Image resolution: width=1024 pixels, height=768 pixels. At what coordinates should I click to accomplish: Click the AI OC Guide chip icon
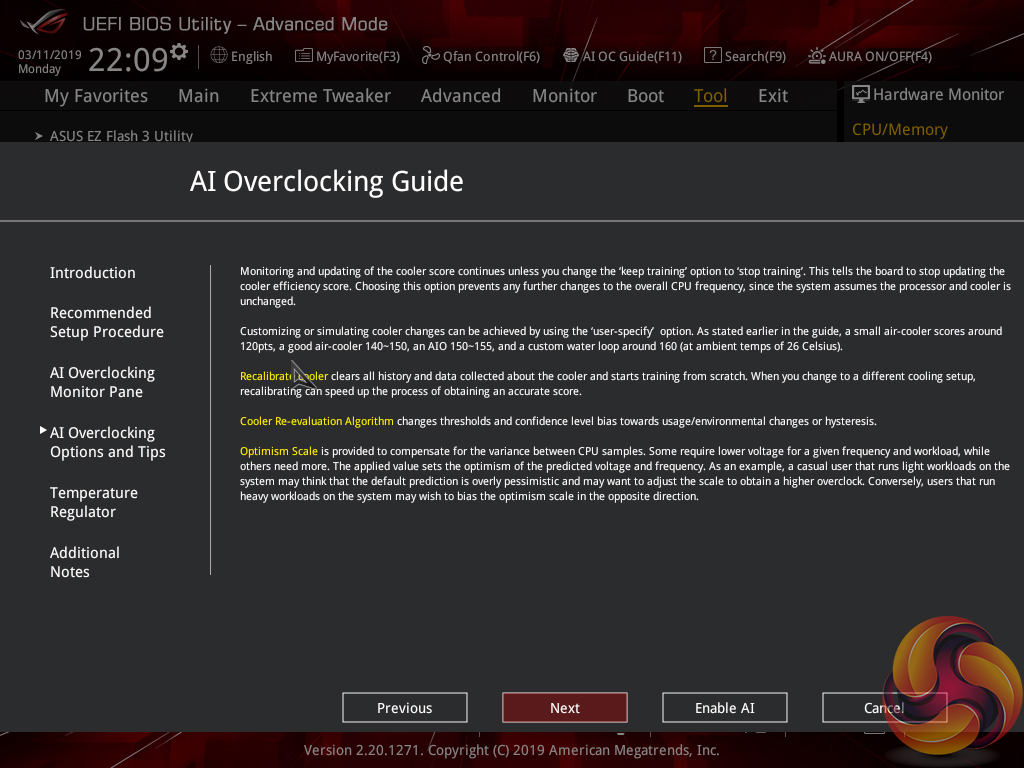point(571,56)
